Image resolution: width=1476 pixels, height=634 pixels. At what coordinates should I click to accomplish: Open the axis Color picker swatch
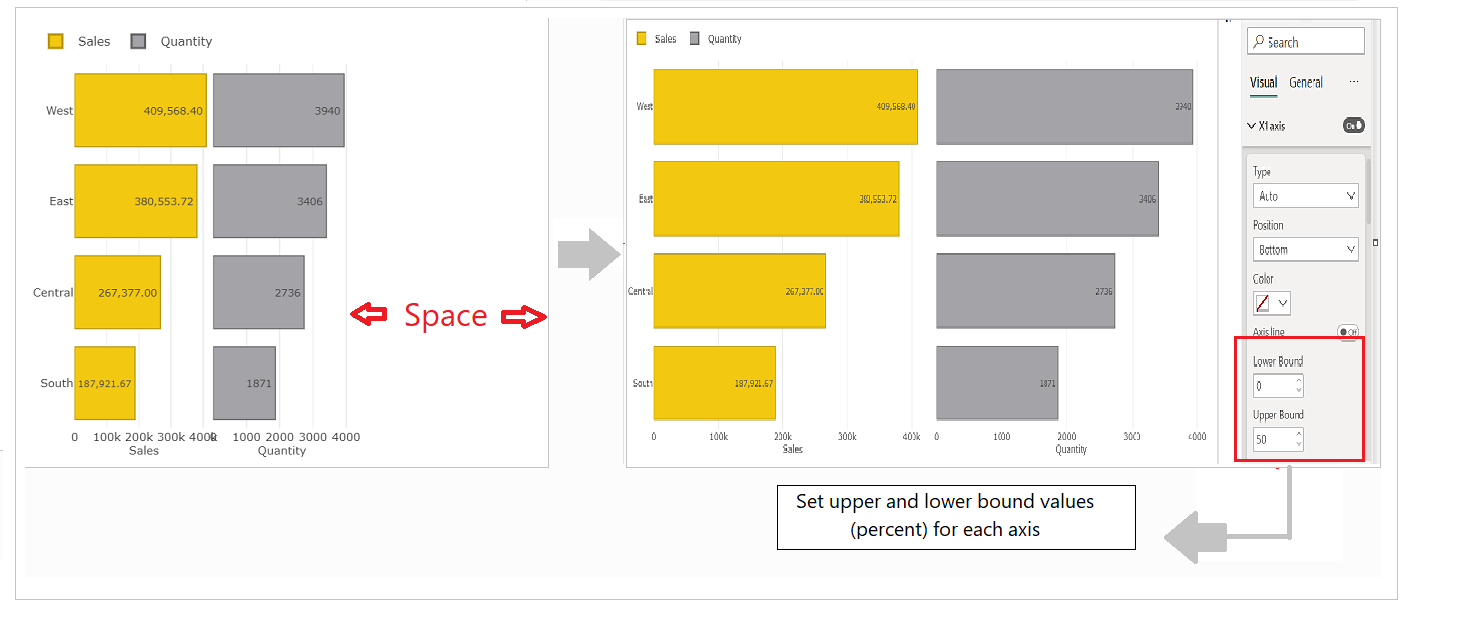[1272, 303]
